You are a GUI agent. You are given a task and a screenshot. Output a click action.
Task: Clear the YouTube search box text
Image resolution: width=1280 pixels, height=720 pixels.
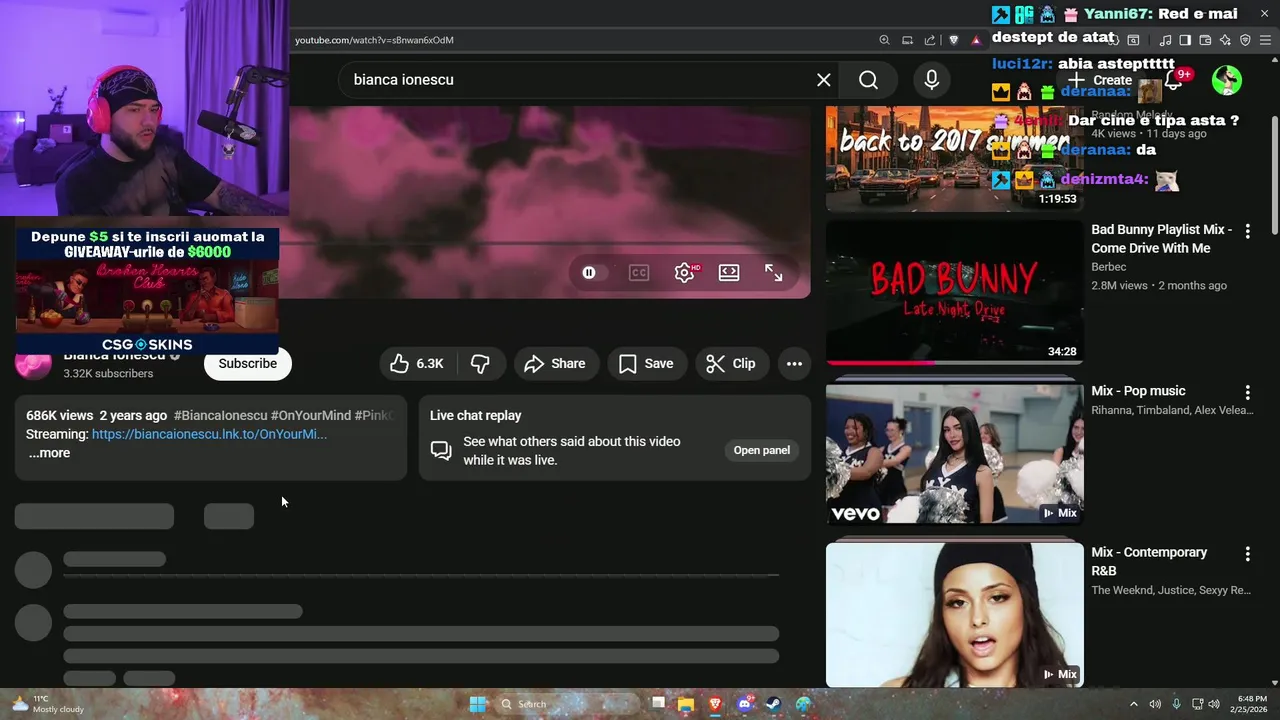point(823,80)
